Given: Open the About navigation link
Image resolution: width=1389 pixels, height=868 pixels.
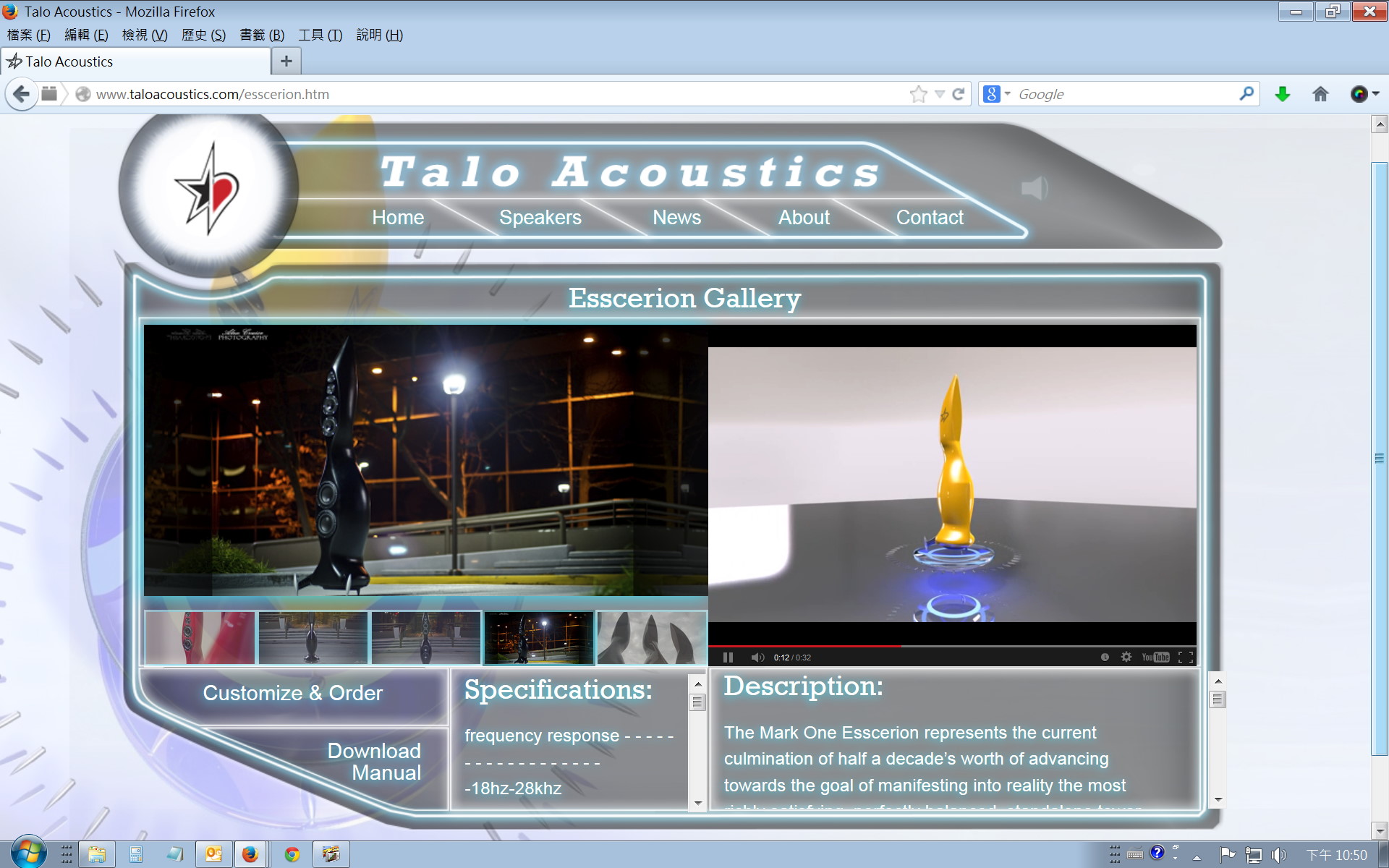Looking at the screenshot, I should pyautogui.click(x=804, y=218).
